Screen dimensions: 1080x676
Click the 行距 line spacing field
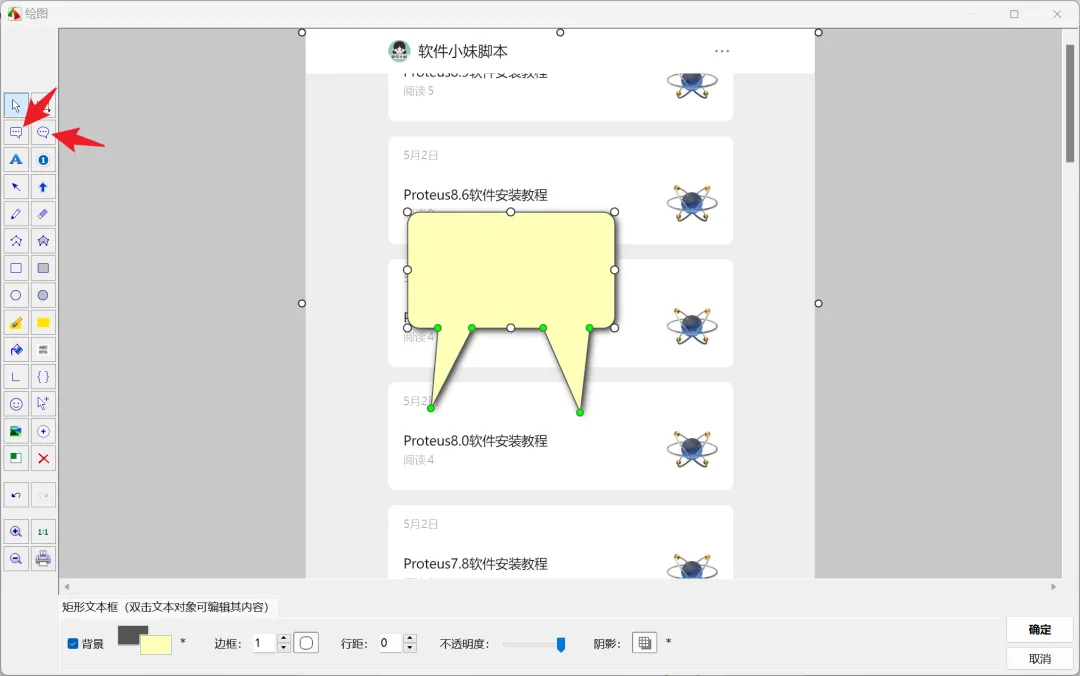click(x=390, y=643)
